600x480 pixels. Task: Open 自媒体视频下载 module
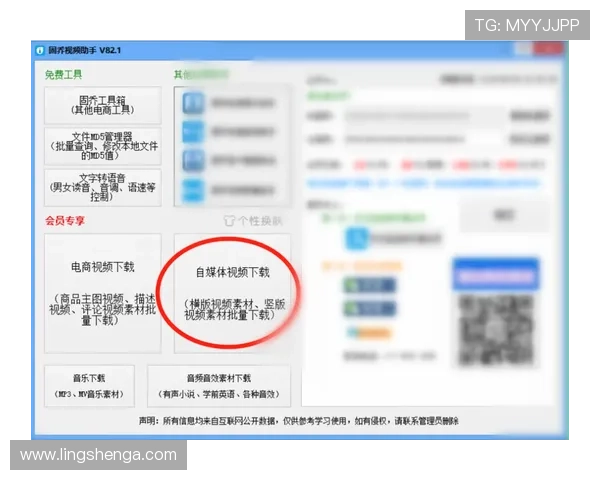click(232, 293)
